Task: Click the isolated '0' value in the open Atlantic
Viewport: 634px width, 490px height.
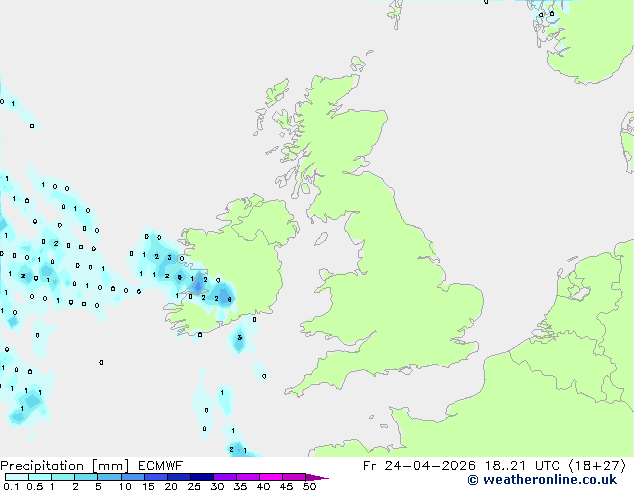Action: (x=101, y=362)
